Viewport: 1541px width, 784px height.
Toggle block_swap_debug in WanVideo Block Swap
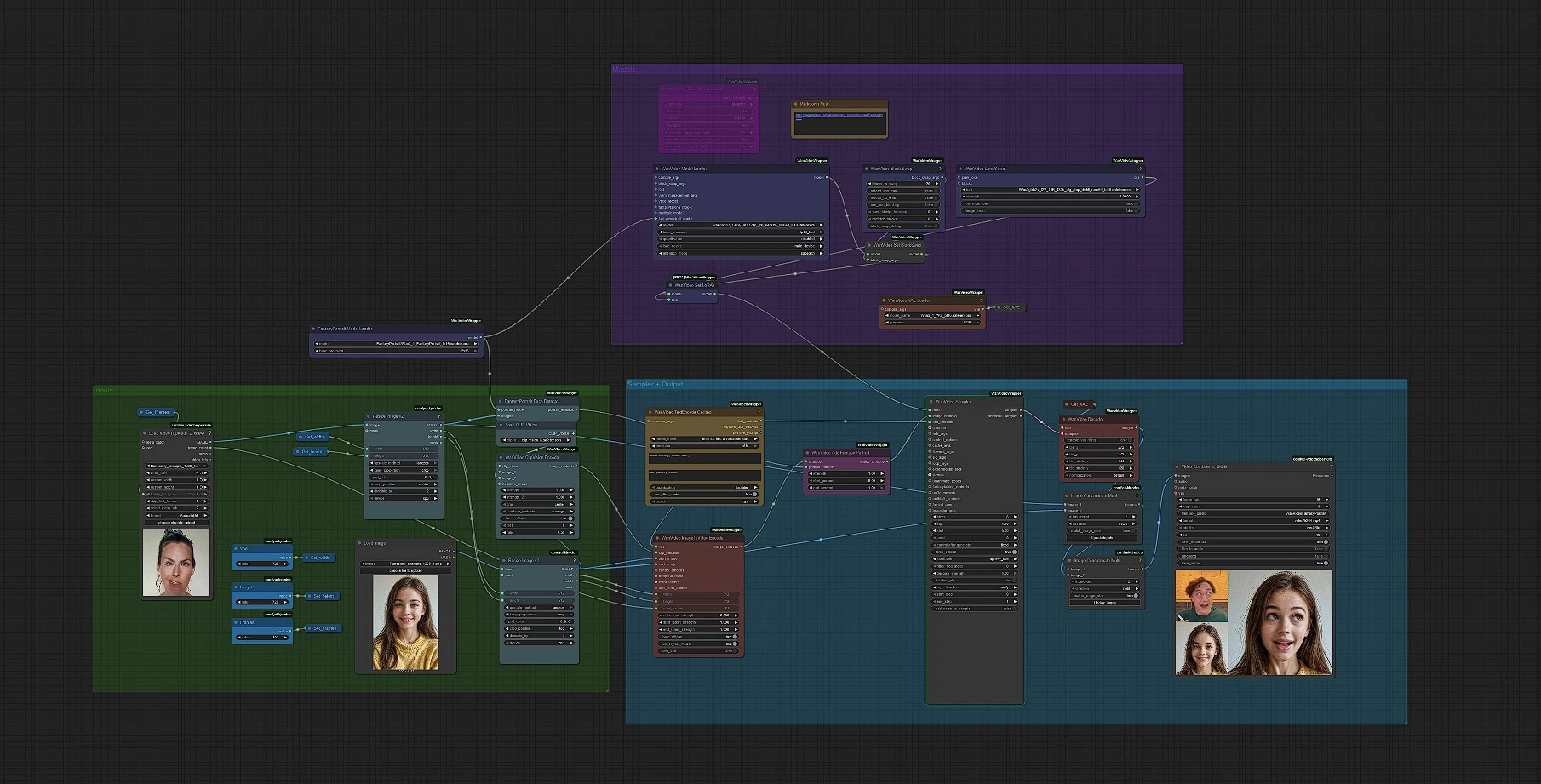pyautogui.click(x=903, y=226)
